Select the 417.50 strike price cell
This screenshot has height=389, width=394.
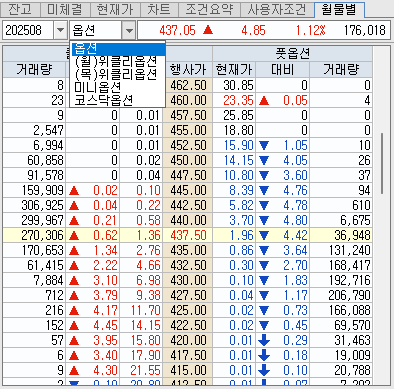(188, 355)
